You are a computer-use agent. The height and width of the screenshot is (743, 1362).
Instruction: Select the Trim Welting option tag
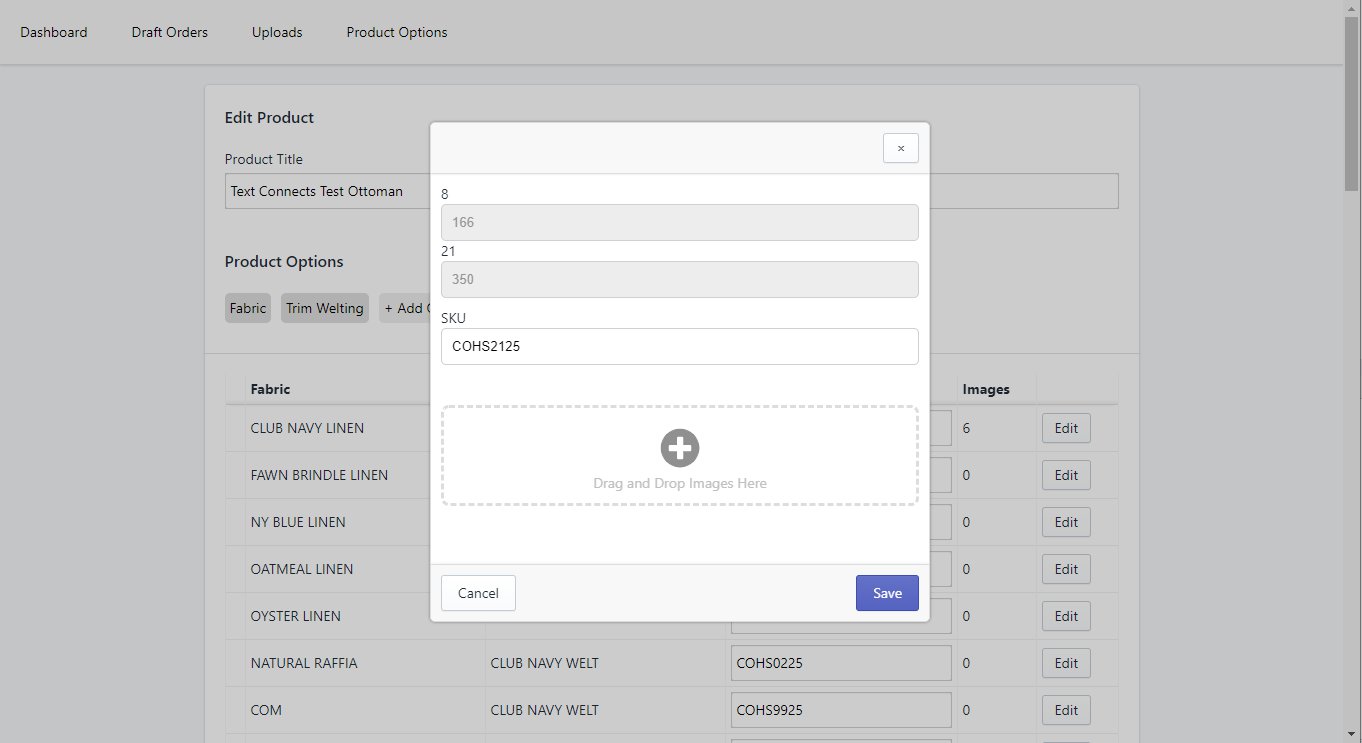325,308
